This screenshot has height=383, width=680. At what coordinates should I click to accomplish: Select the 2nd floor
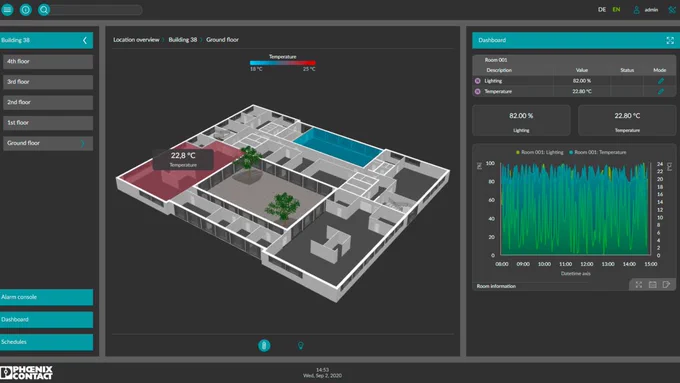coord(48,102)
